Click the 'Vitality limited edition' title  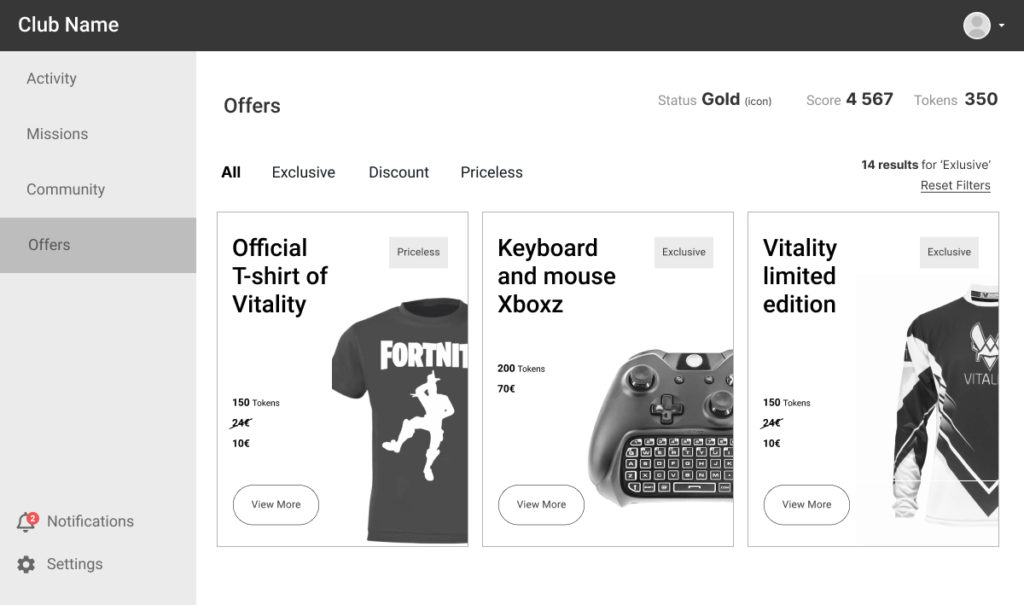(800, 276)
